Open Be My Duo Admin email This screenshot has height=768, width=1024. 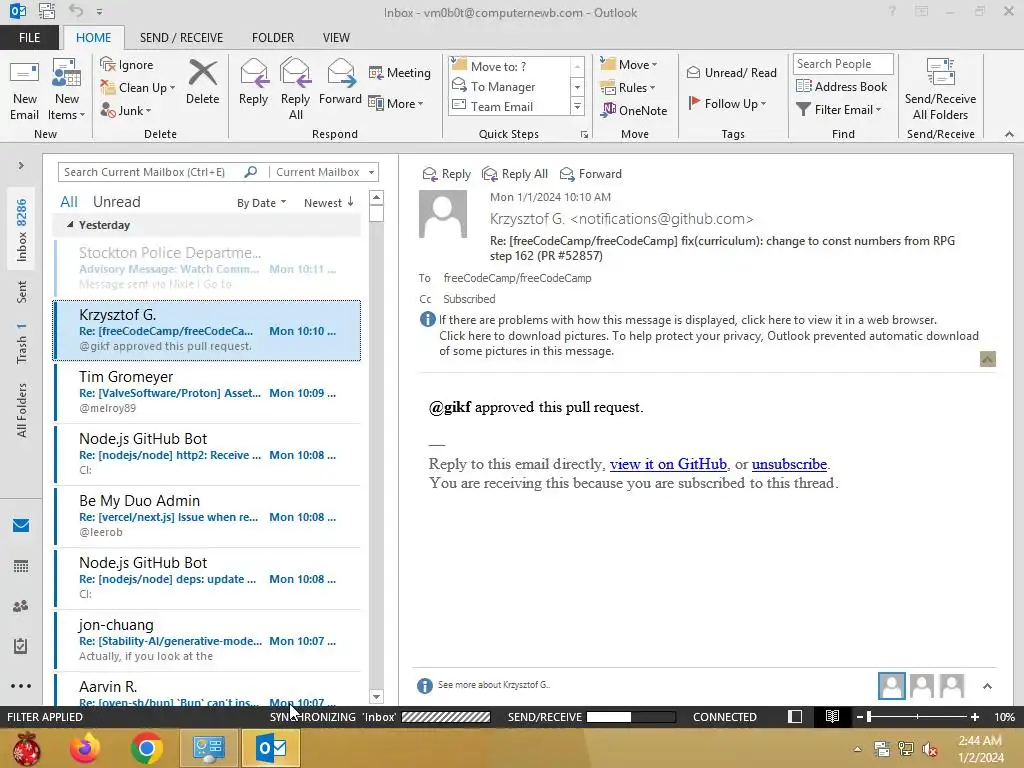[x=207, y=516]
